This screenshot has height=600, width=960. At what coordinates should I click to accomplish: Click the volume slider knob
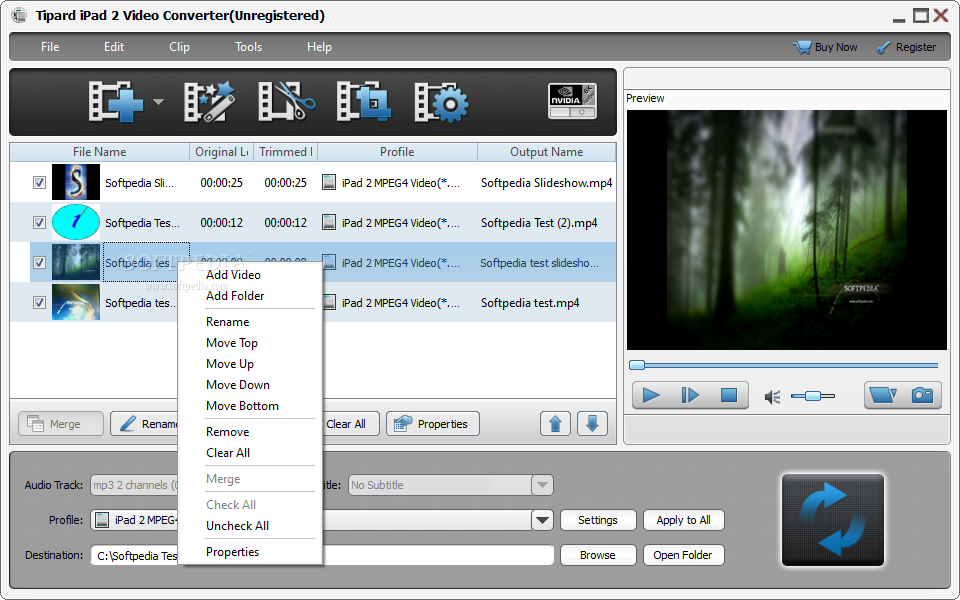[x=812, y=396]
